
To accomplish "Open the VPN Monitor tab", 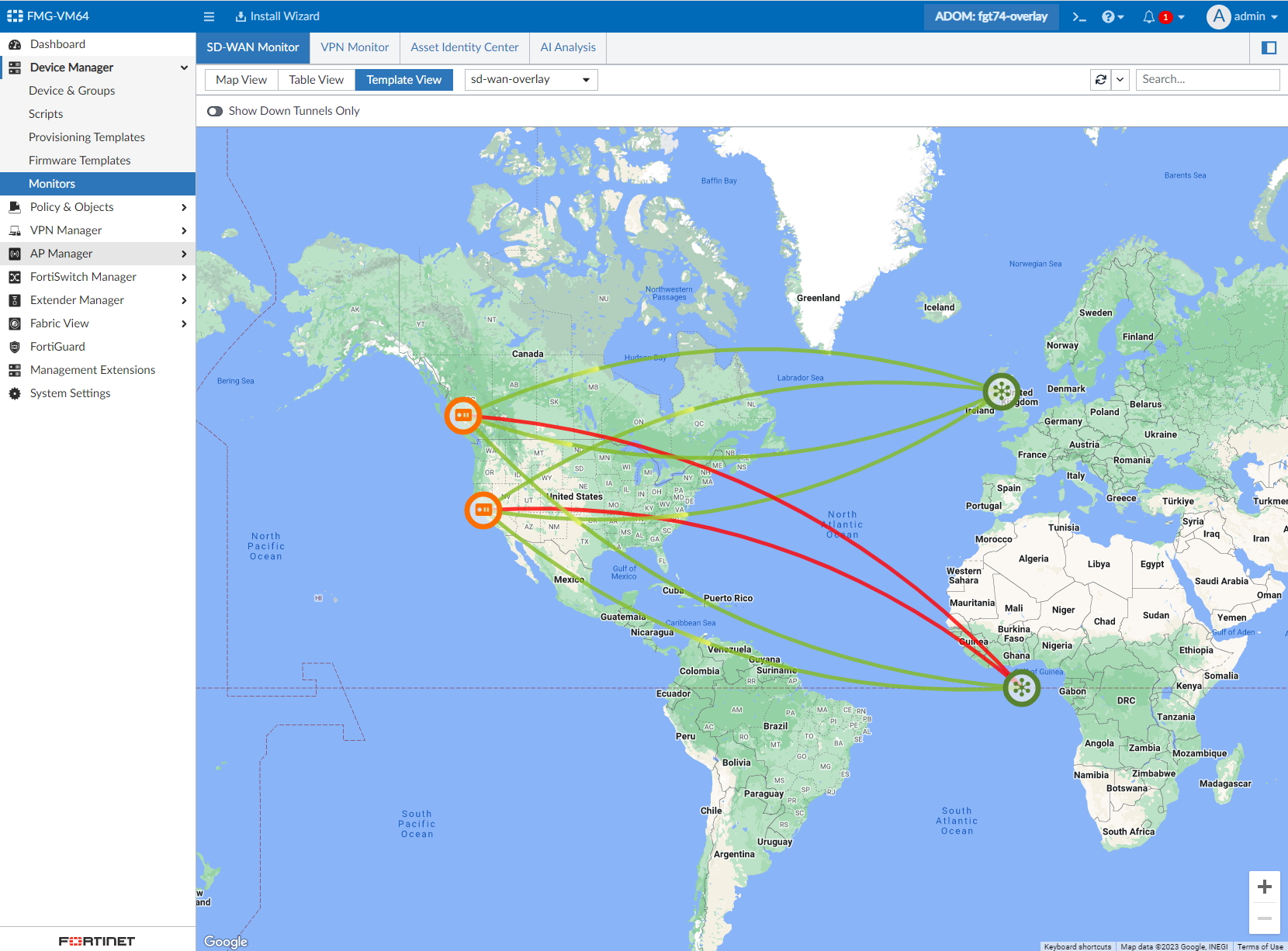I will tap(355, 47).
